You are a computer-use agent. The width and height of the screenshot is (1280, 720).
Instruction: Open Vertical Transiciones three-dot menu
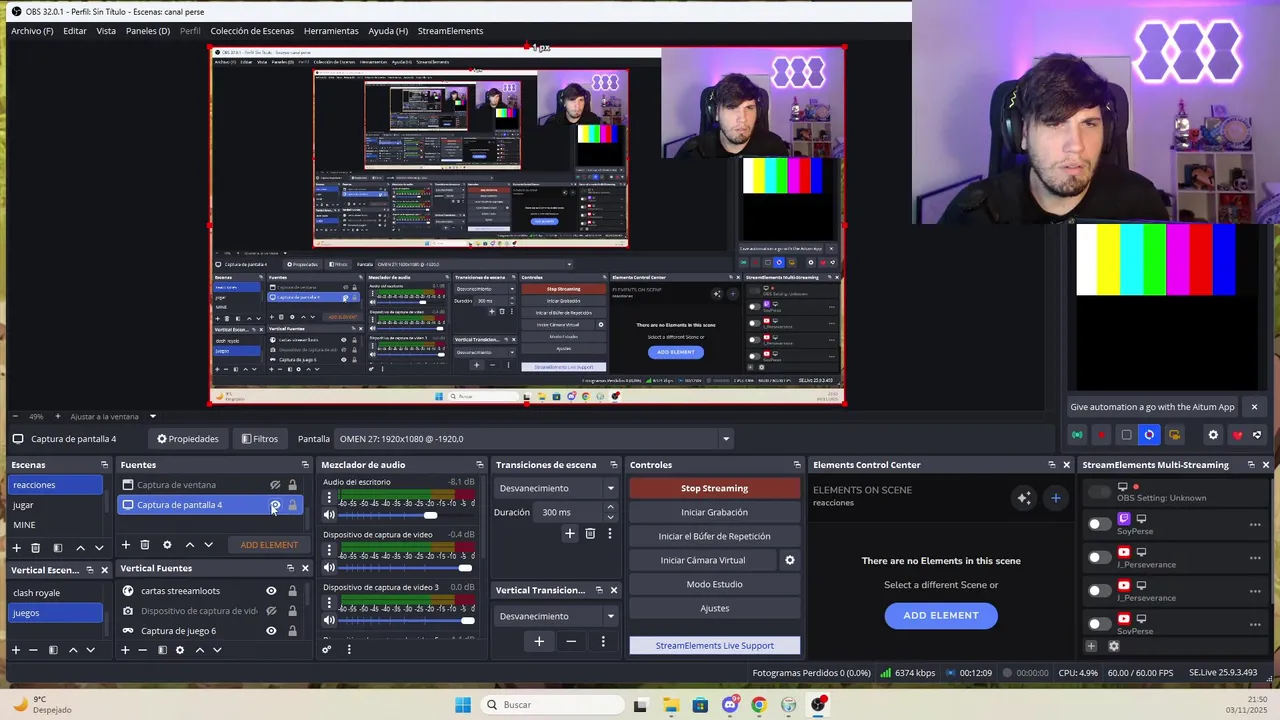[x=603, y=641]
